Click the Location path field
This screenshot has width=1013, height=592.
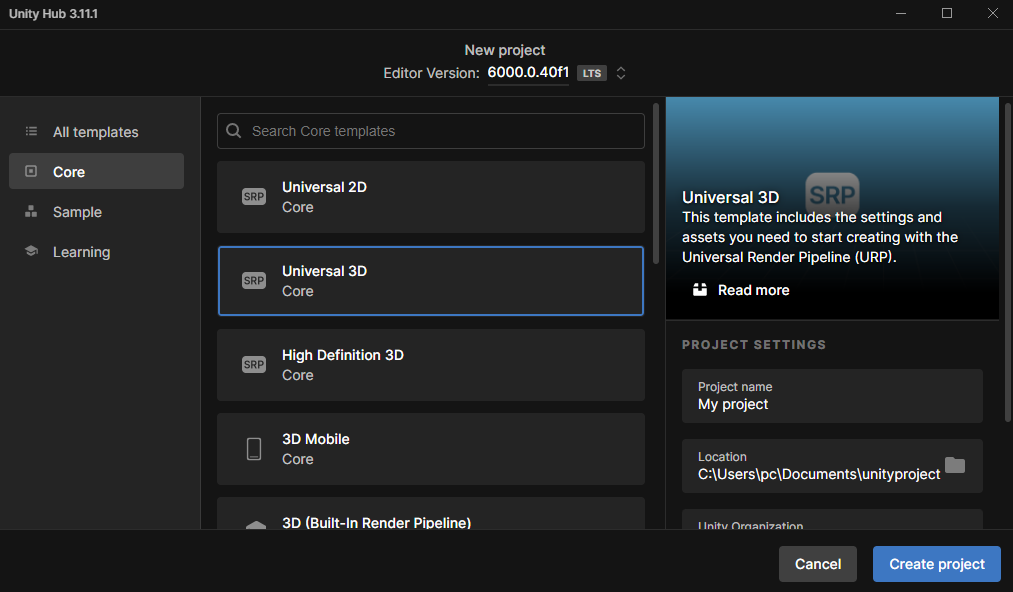[x=832, y=466]
